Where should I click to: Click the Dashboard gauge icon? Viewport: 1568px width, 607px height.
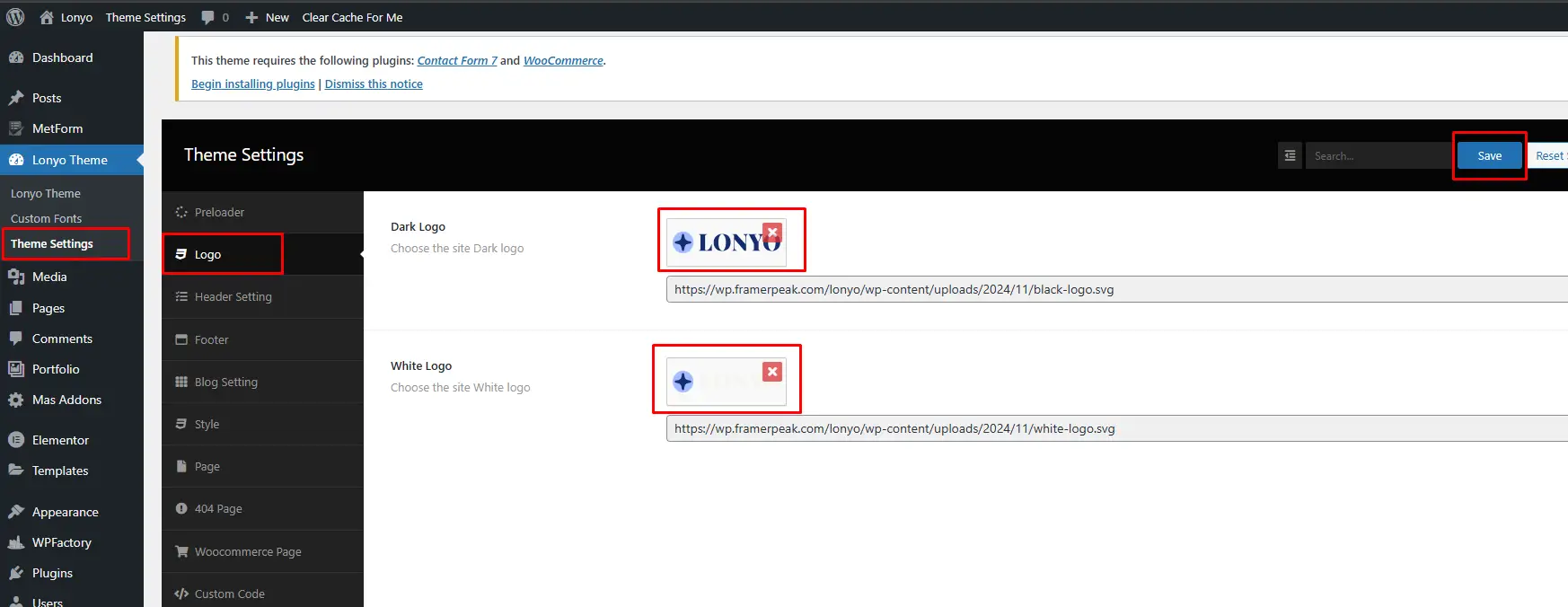click(16, 57)
